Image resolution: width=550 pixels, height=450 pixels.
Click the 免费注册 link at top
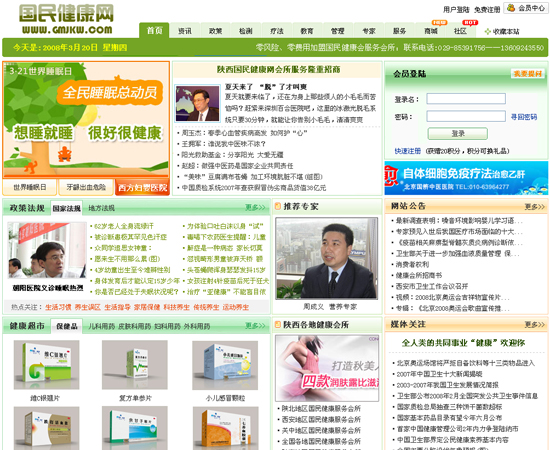coord(487,10)
